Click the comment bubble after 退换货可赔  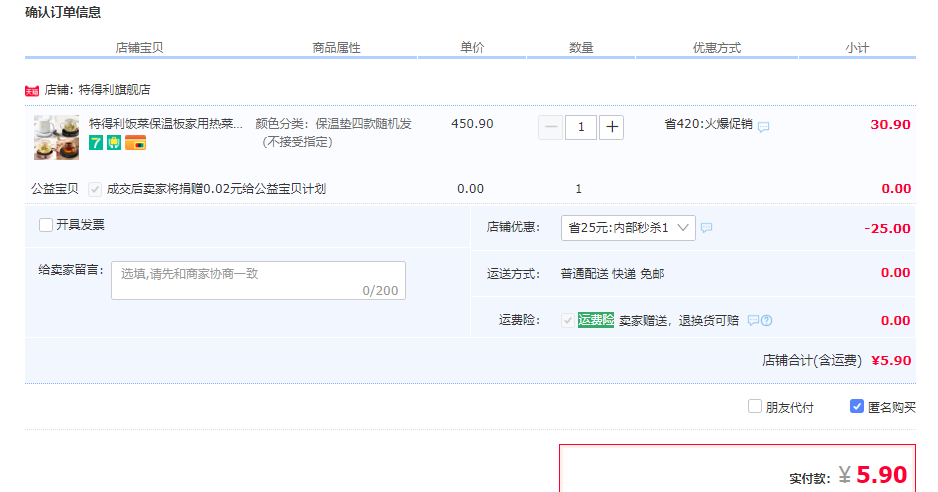tap(753, 320)
